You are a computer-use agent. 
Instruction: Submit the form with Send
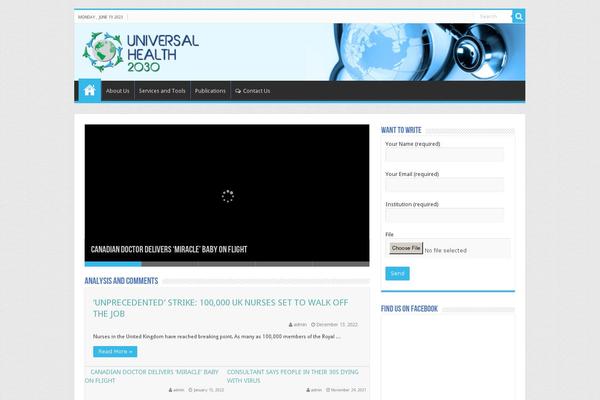pyautogui.click(x=397, y=273)
